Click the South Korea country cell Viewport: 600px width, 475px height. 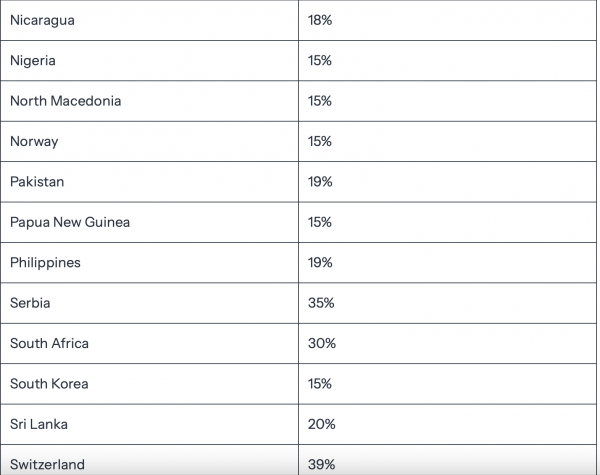[49, 384]
